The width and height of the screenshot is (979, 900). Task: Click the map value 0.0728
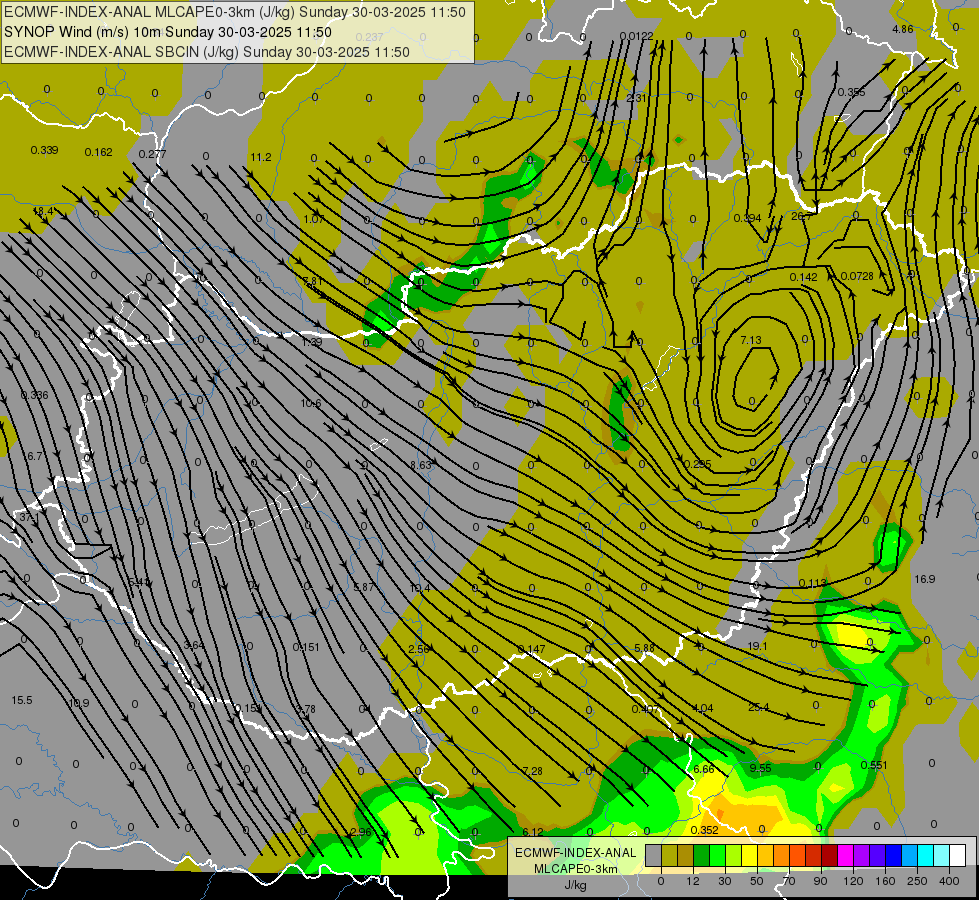coord(857,276)
